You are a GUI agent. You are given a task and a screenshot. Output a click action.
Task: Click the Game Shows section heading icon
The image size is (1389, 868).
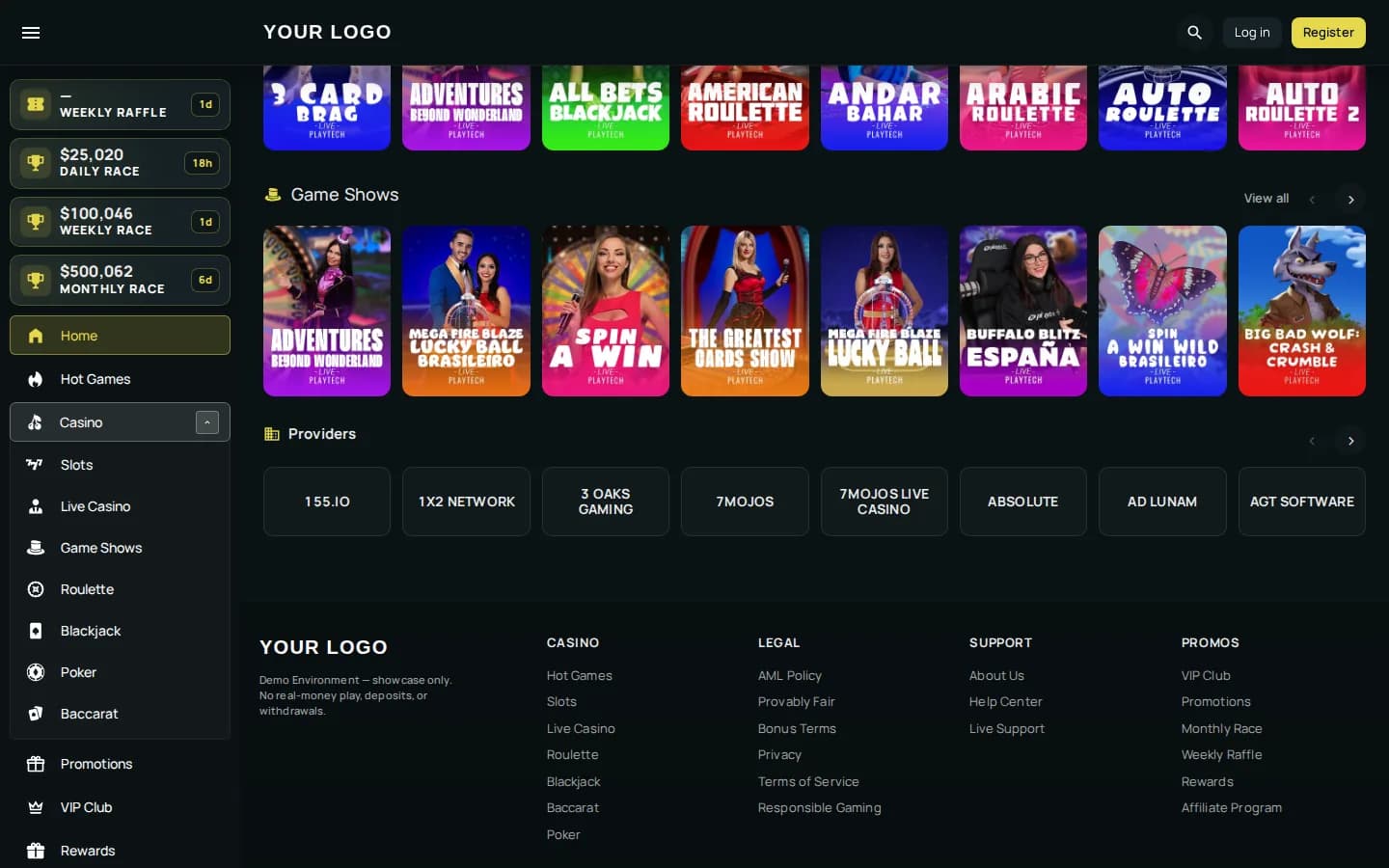pos(273,195)
